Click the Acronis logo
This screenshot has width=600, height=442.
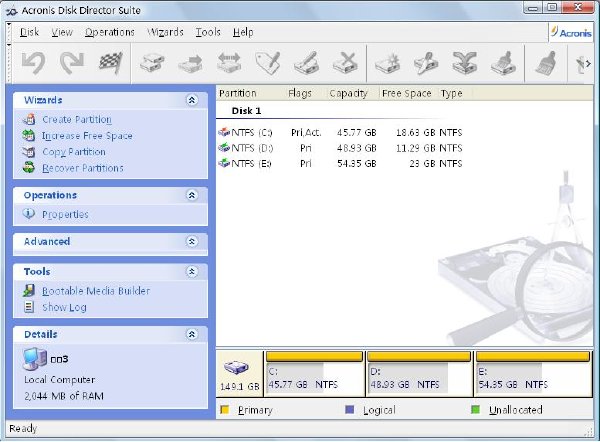(571, 33)
